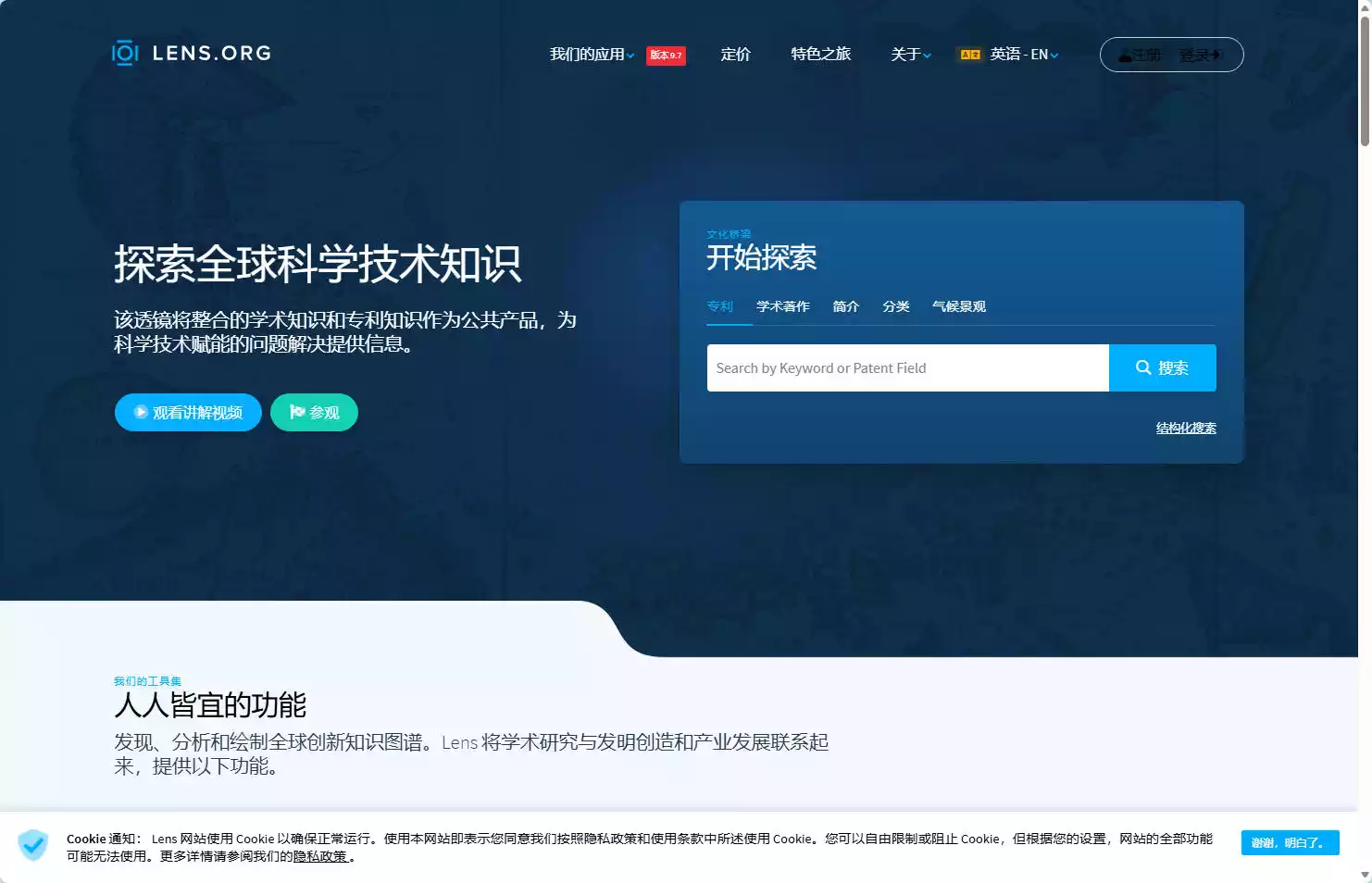
Task: Click the 注册 register button
Action: (x=1140, y=55)
